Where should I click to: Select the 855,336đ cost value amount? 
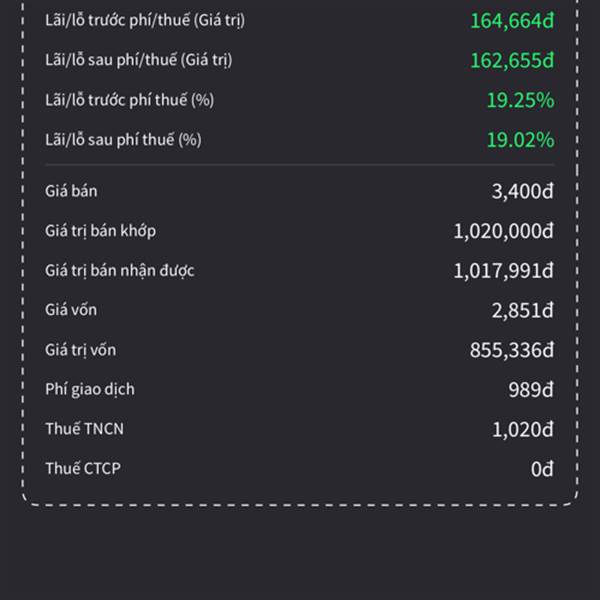click(511, 350)
